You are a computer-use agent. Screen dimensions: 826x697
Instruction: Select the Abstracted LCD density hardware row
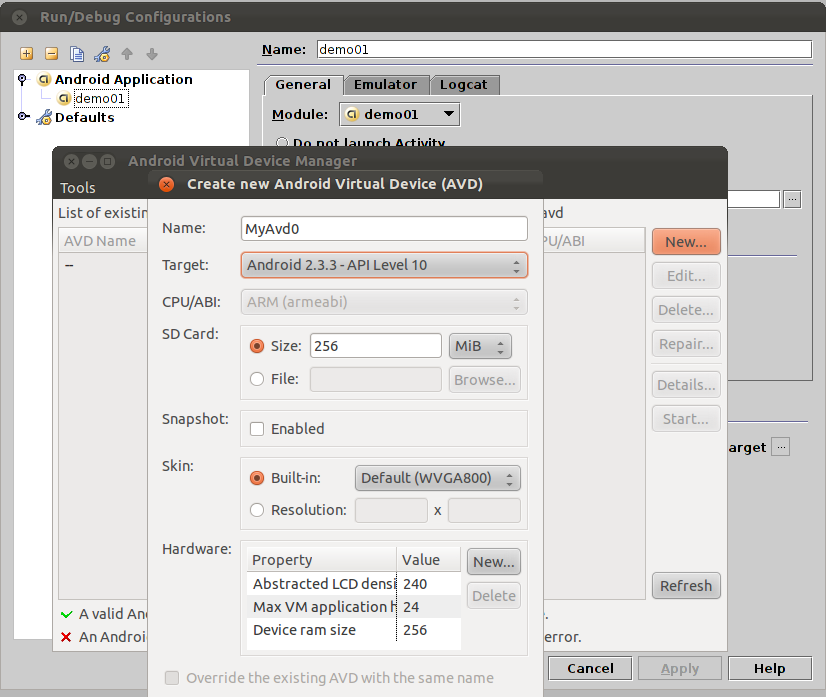pyautogui.click(x=353, y=584)
